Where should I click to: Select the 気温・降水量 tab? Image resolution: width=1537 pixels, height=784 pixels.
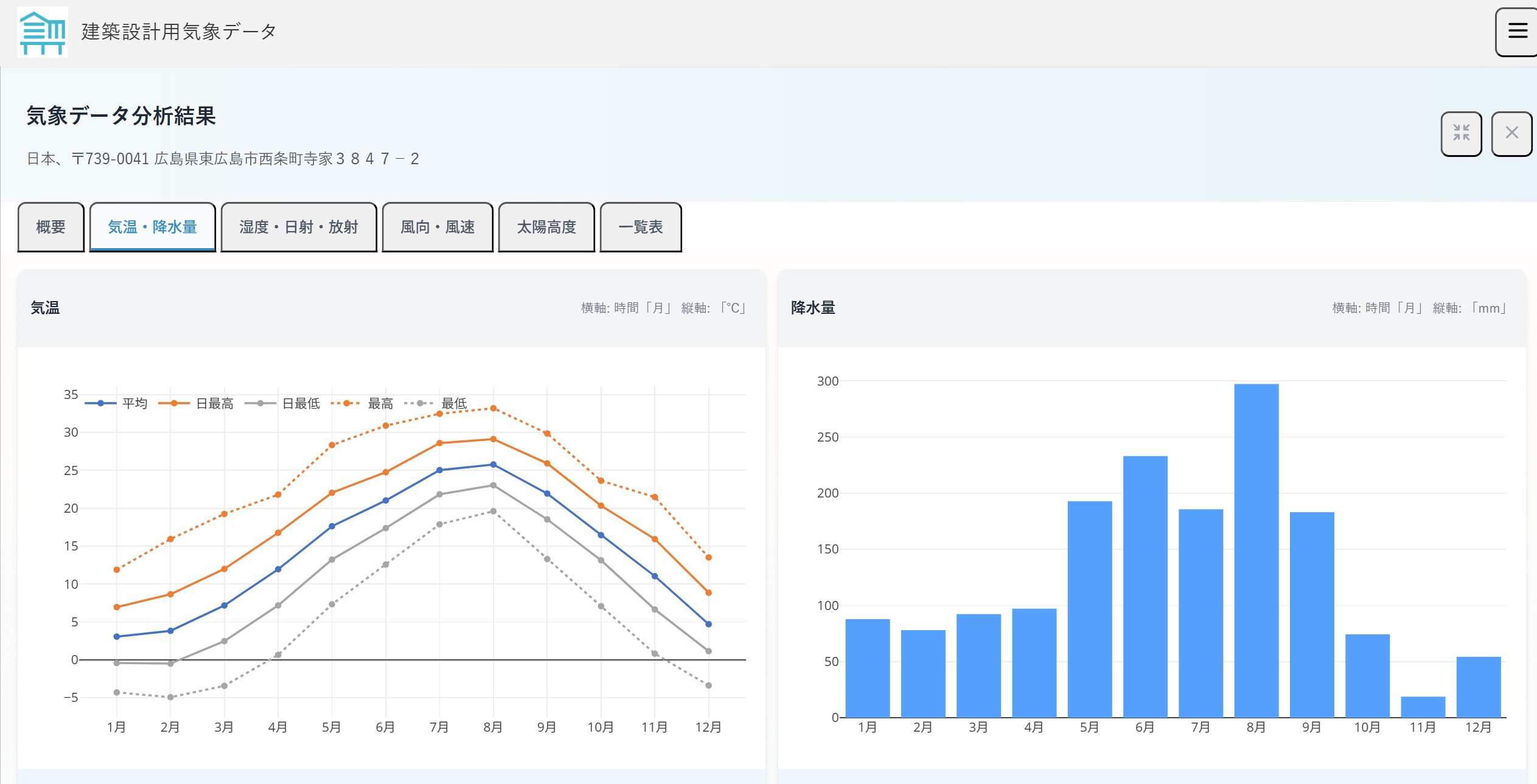click(152, 227)
